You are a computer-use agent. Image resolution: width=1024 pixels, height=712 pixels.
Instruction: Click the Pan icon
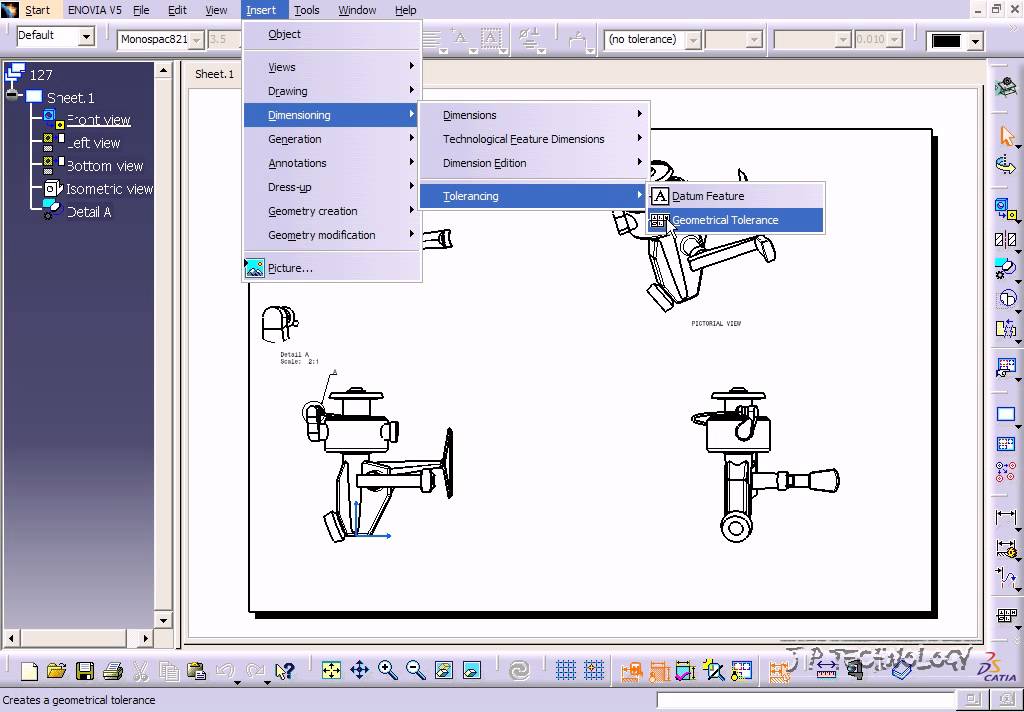[x=360, y=670]
